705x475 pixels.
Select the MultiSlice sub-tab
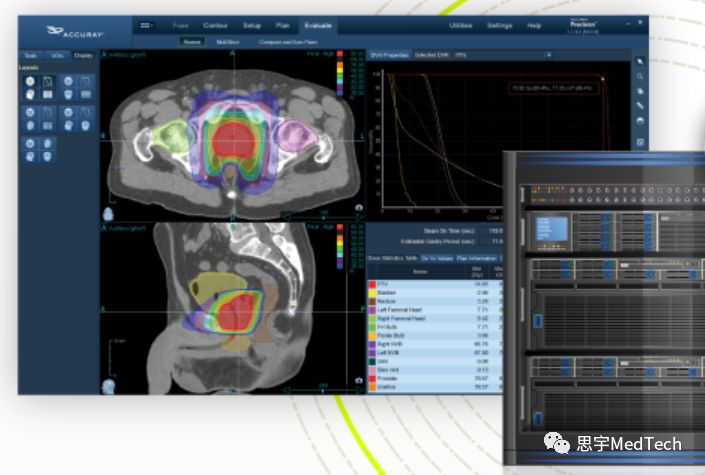228,42
